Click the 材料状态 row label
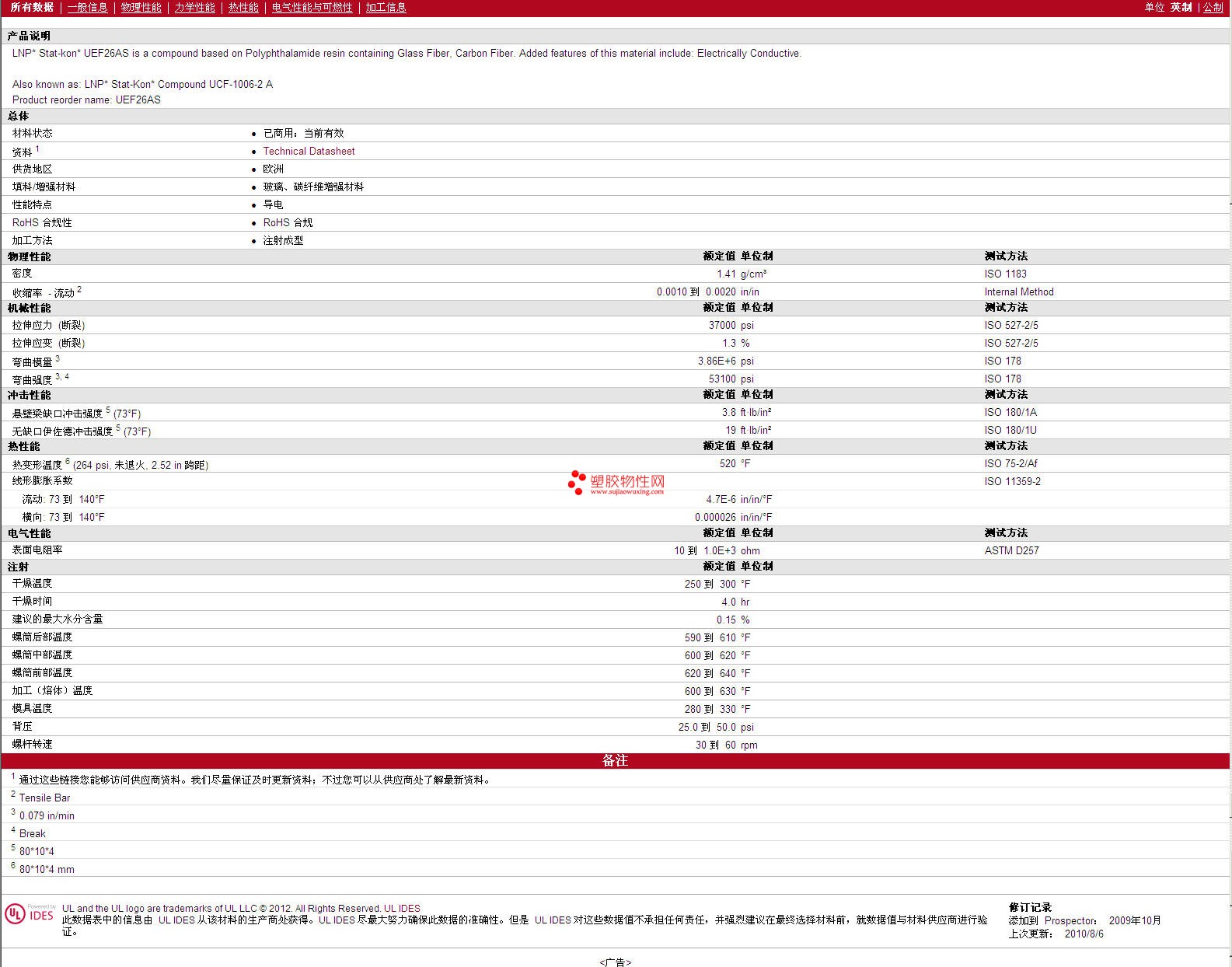The image size is (1232, 967). pos(33,133)
